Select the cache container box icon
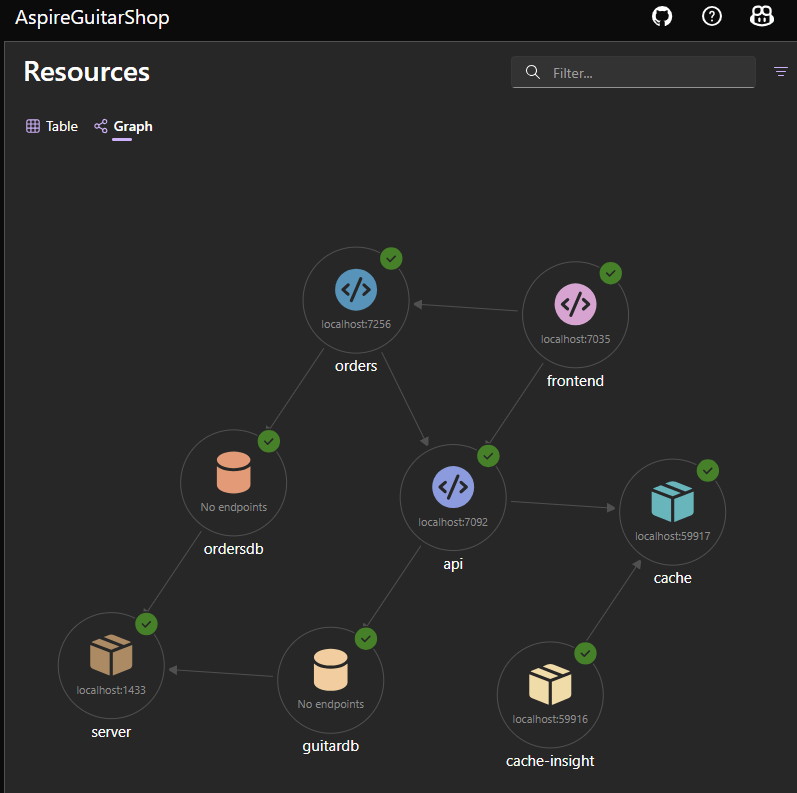 (x=672, y=502)
